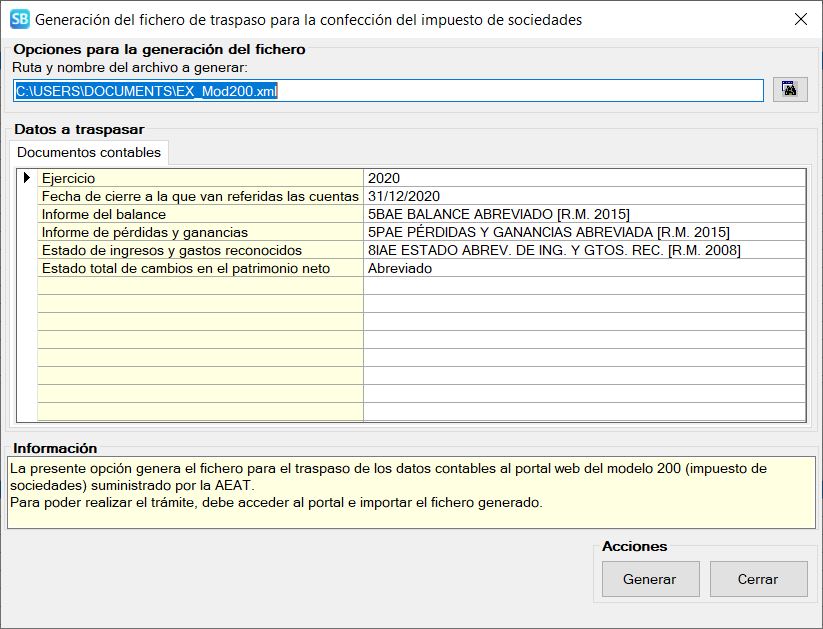
Task: Close the dialog window with X
Action: (800, 19)
